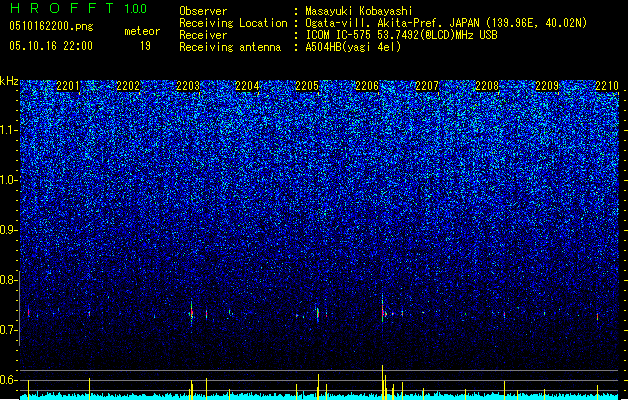Click the 2205 time marker
The height and width of the screenshot is (400, 629).
pyautogui.click(x=307, y=85)
